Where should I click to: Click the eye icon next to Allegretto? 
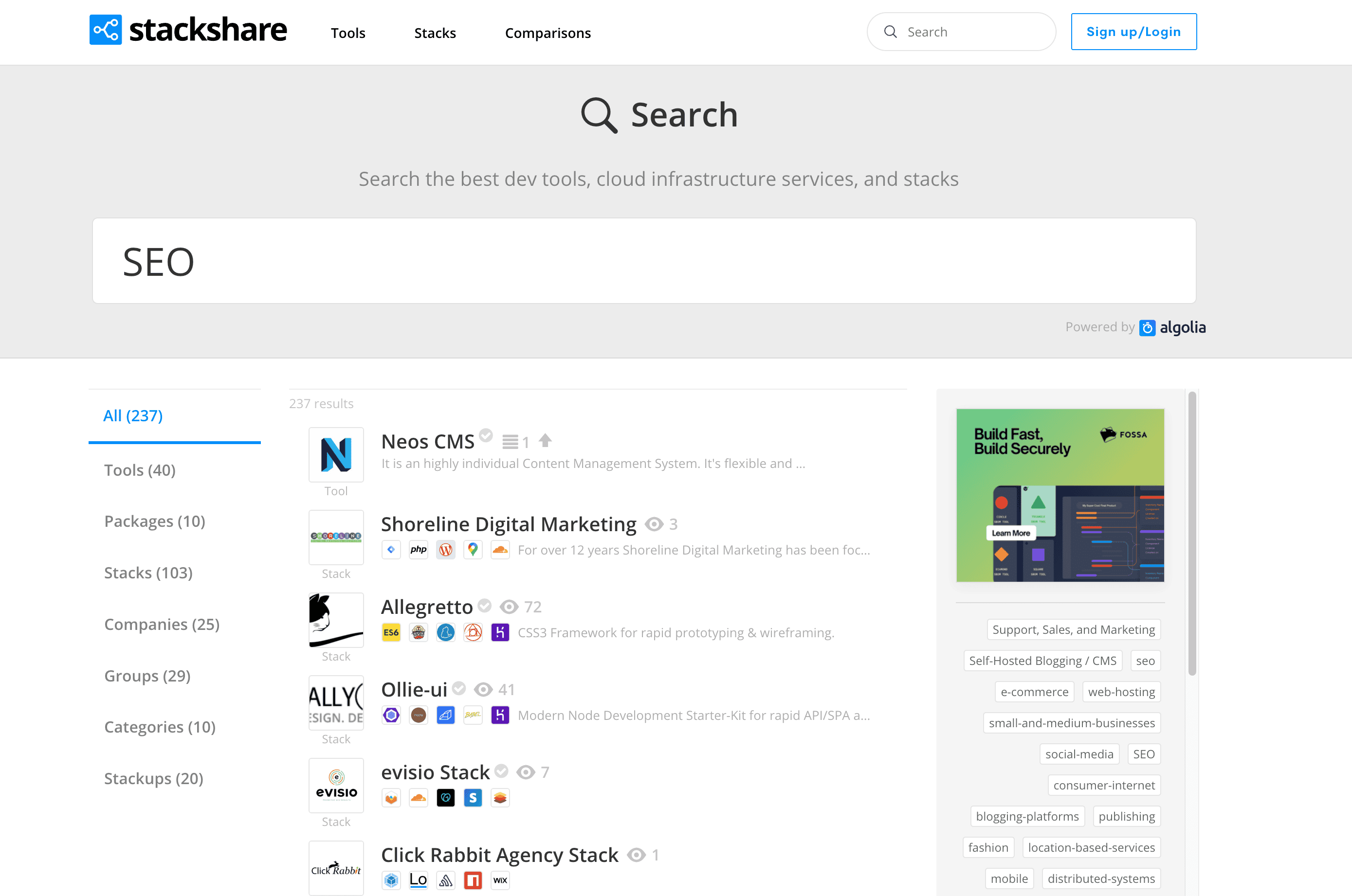(x=509, y=607)
